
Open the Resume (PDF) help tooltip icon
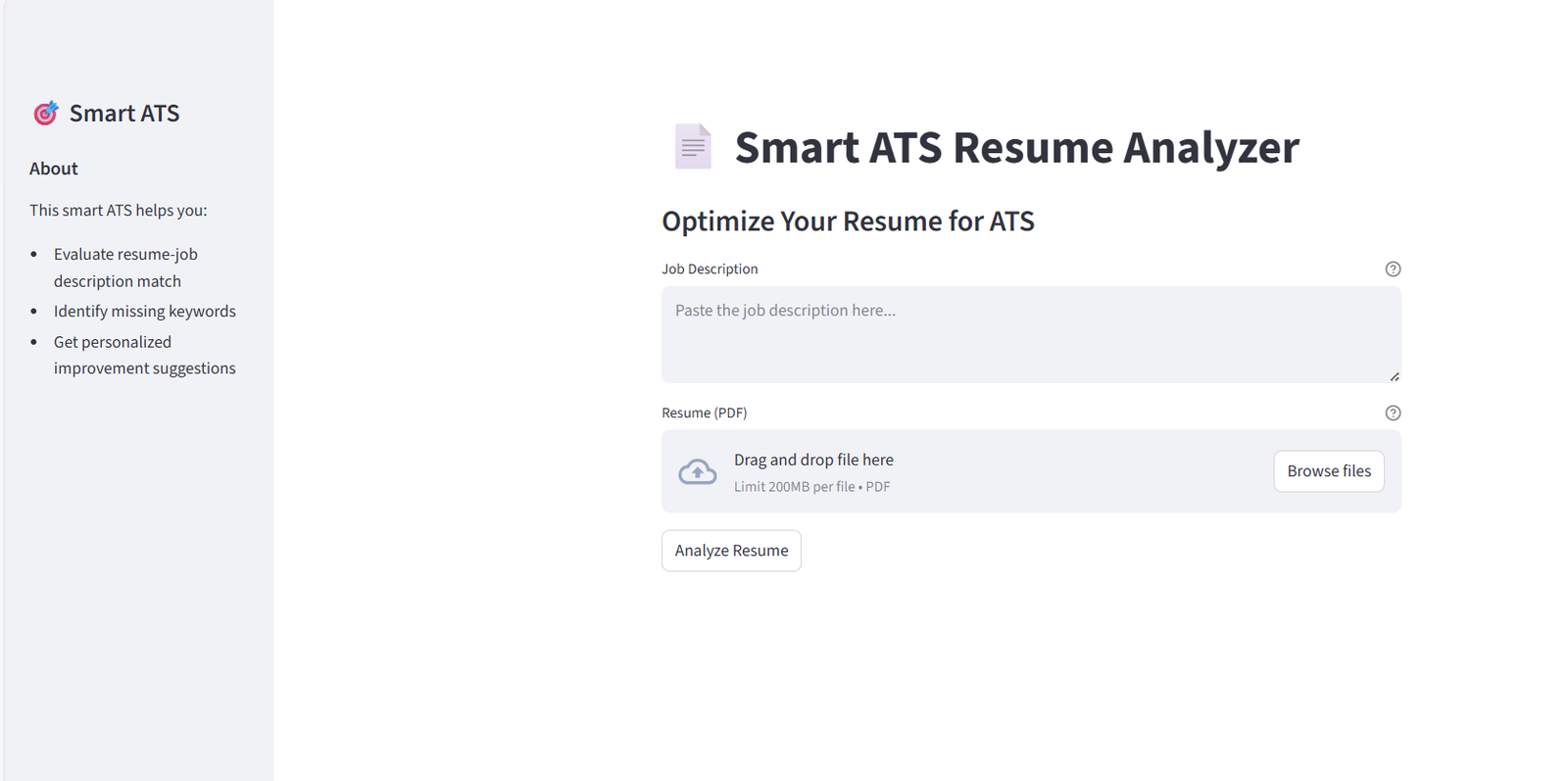(x=1393, y=413)
